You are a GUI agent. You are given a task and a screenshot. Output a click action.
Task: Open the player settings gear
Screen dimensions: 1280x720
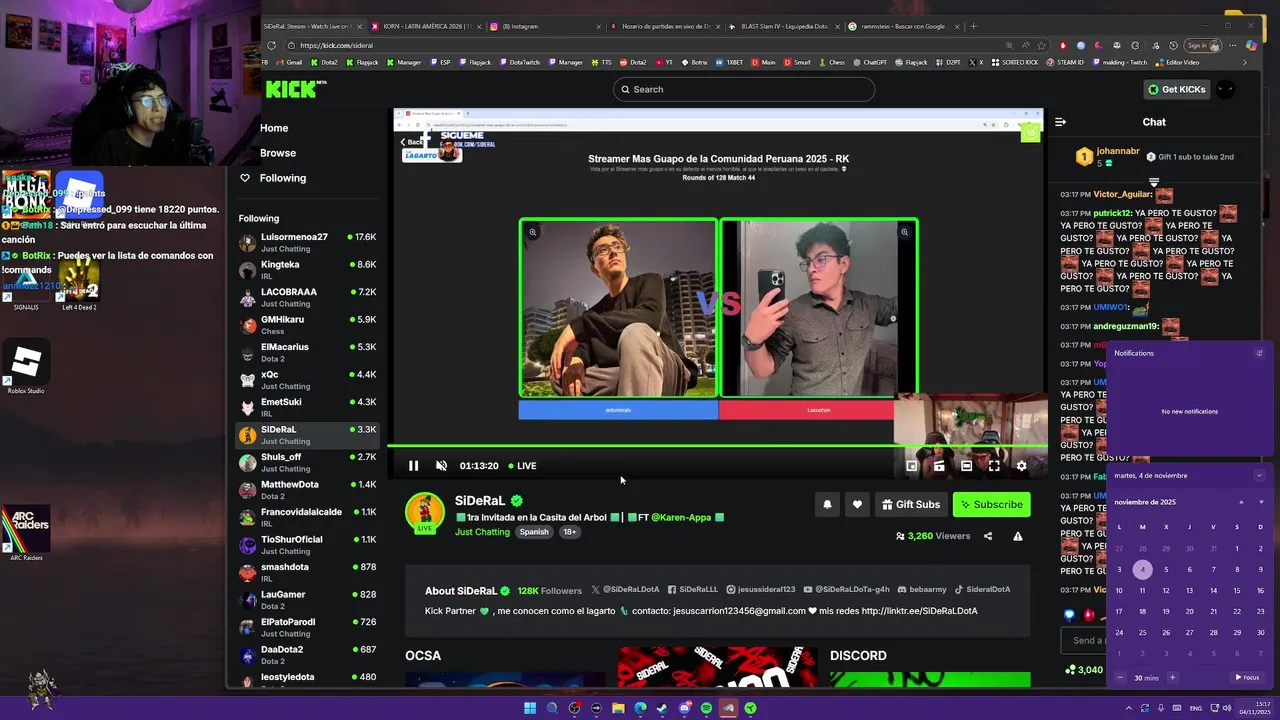pyautogui.click(x=1021, y=466)
